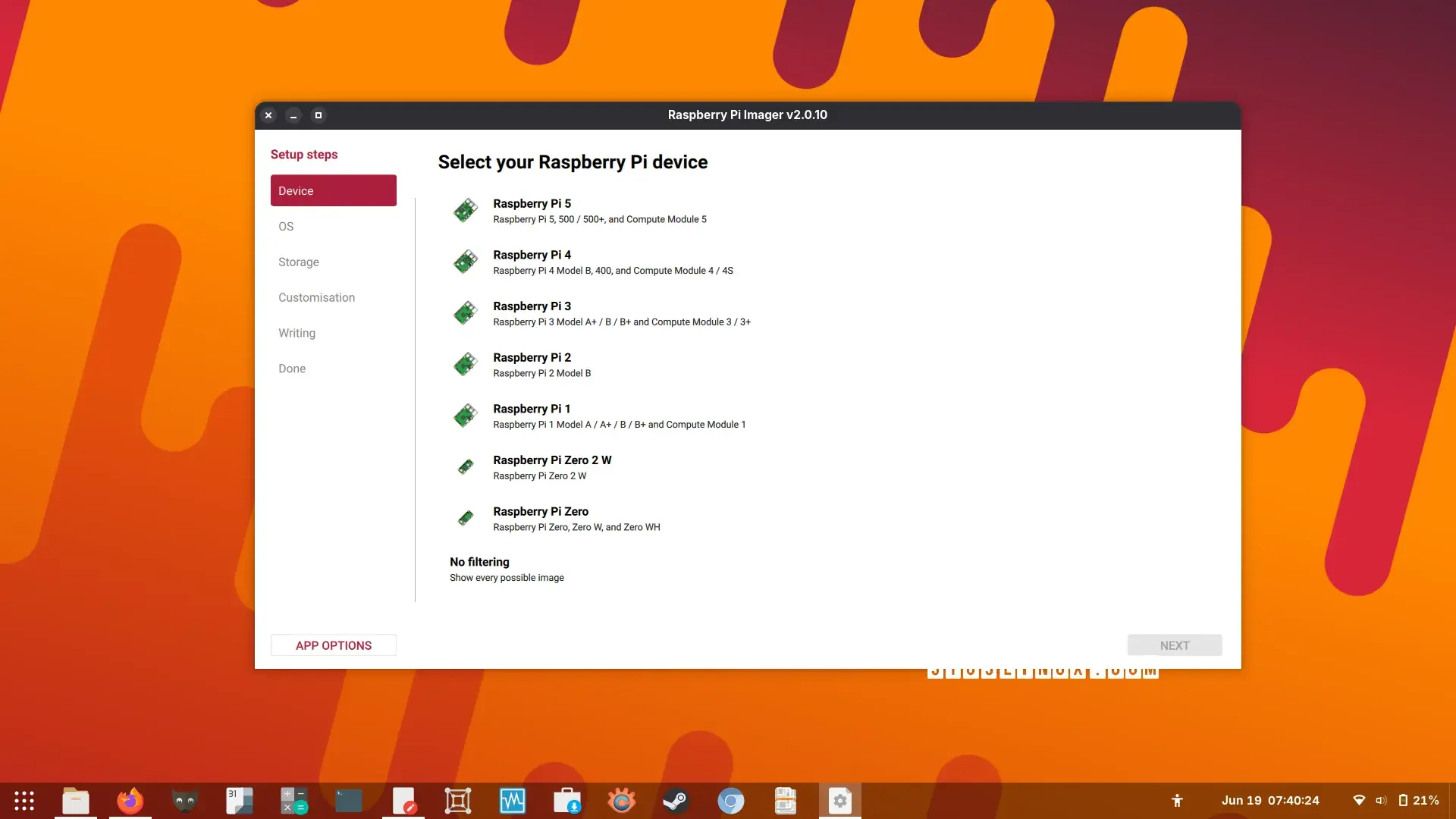Click the bold 'Raspberry Pi Zero 2 W' title

(x=552, y=460)
